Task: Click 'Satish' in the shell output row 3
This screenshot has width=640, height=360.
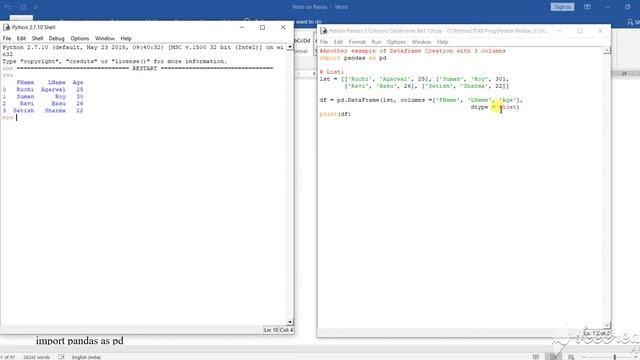Action: (24, 111)
